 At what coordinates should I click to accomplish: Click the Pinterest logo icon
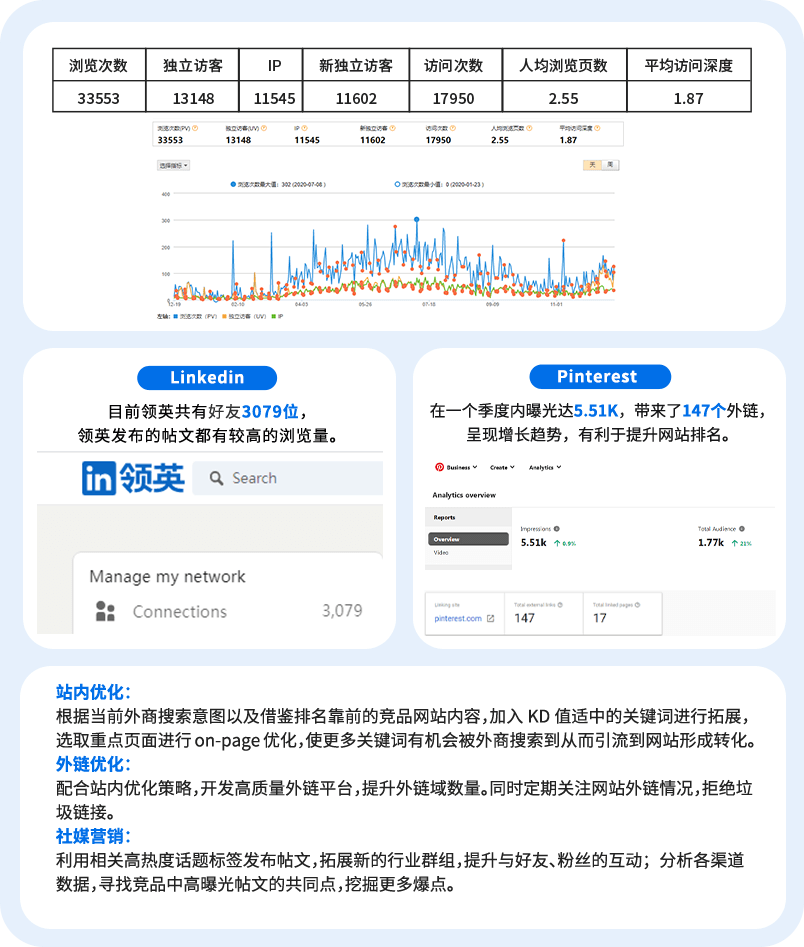pos(439,467)
